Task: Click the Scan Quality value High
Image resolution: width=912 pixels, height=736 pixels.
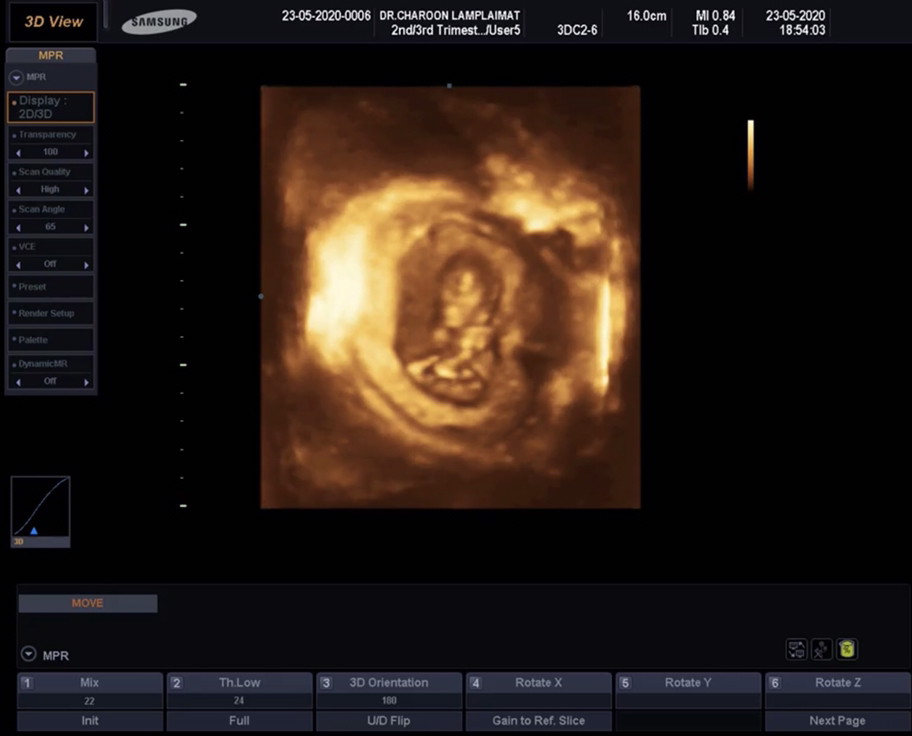Action: 50,189
